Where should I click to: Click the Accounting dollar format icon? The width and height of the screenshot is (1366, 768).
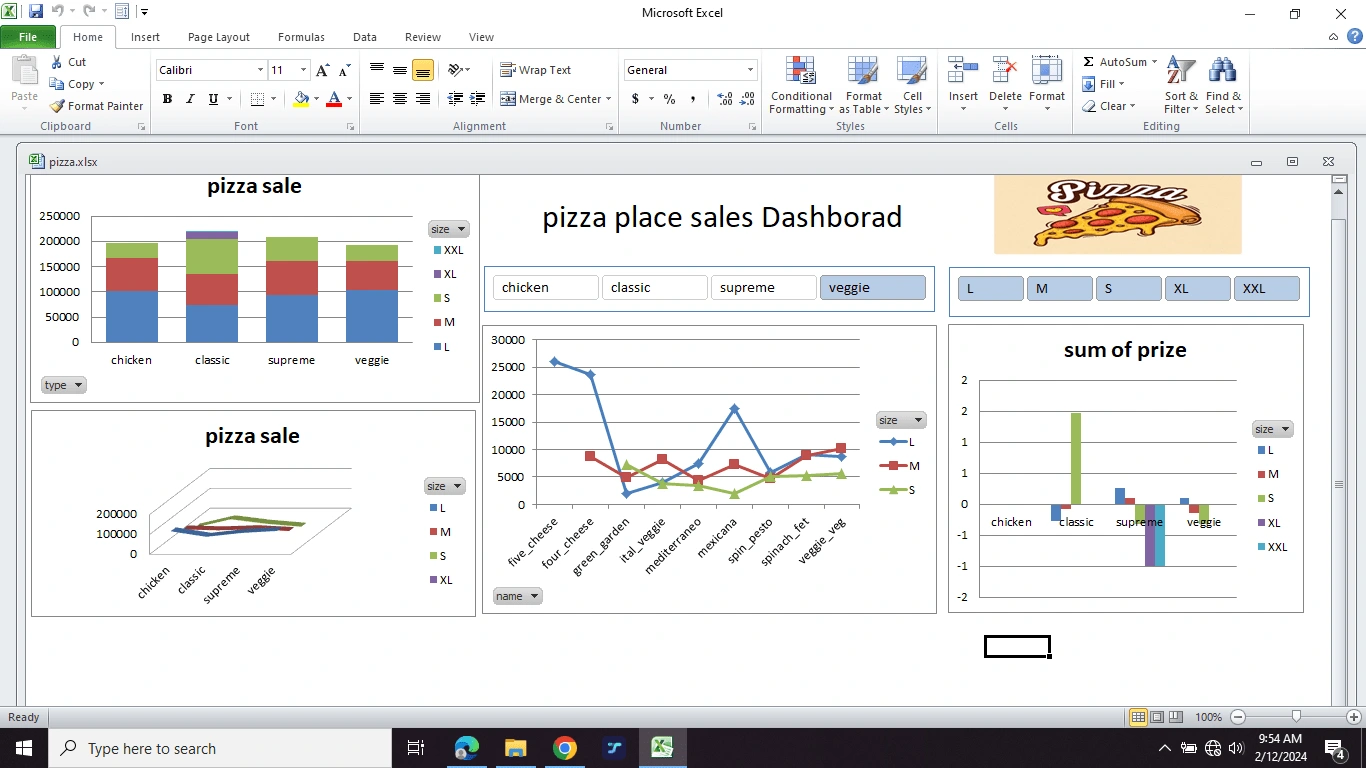pos(635,99)
